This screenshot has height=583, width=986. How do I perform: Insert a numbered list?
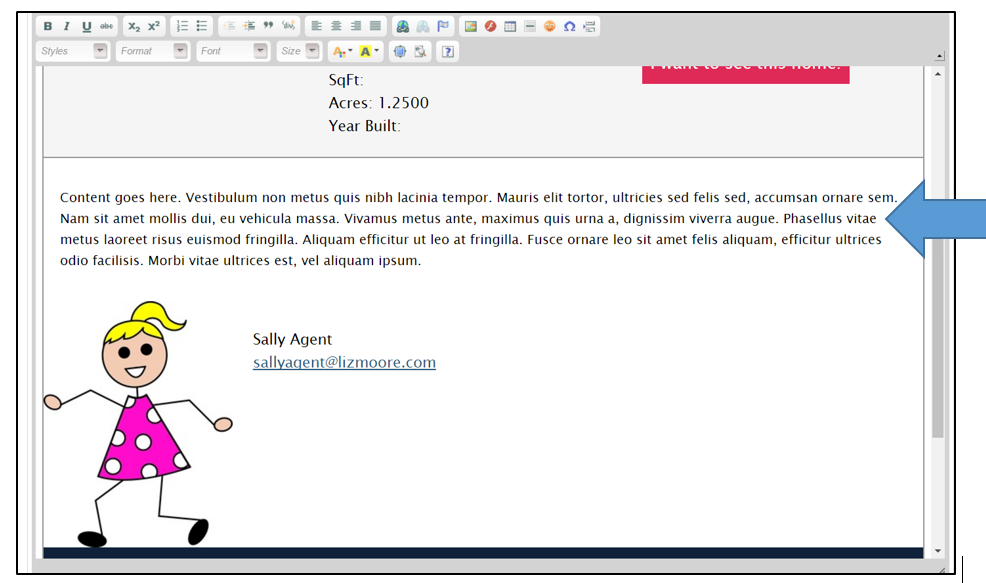(x=182, y=27)
